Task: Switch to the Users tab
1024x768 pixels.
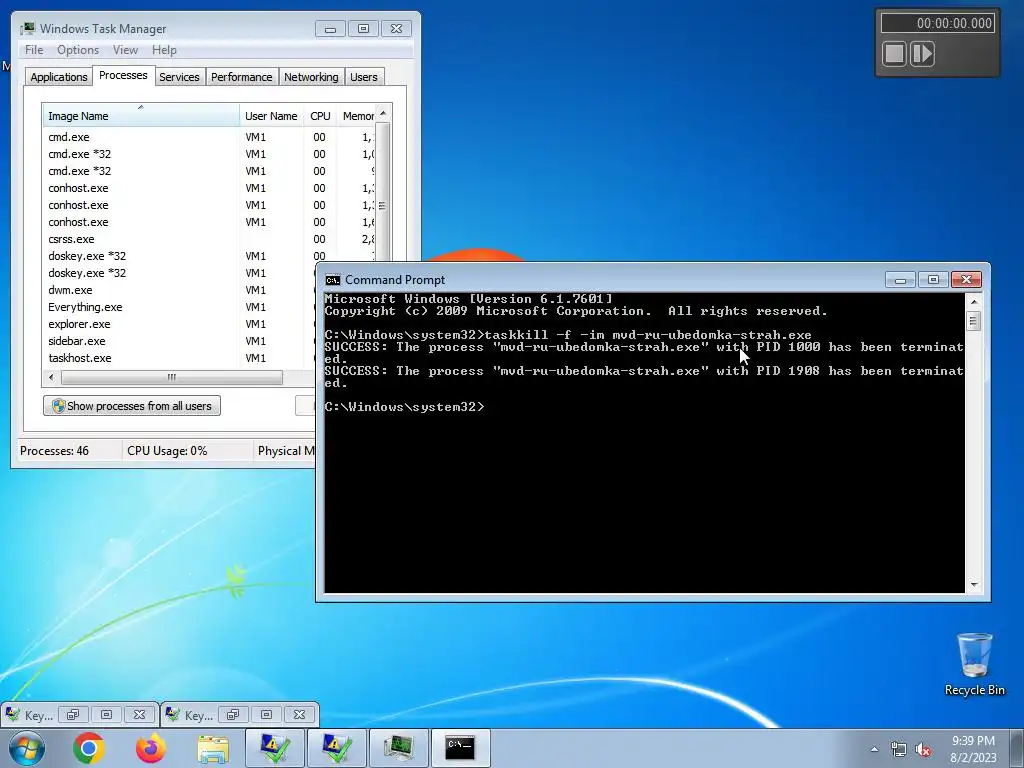Action: tap(363, 77)
